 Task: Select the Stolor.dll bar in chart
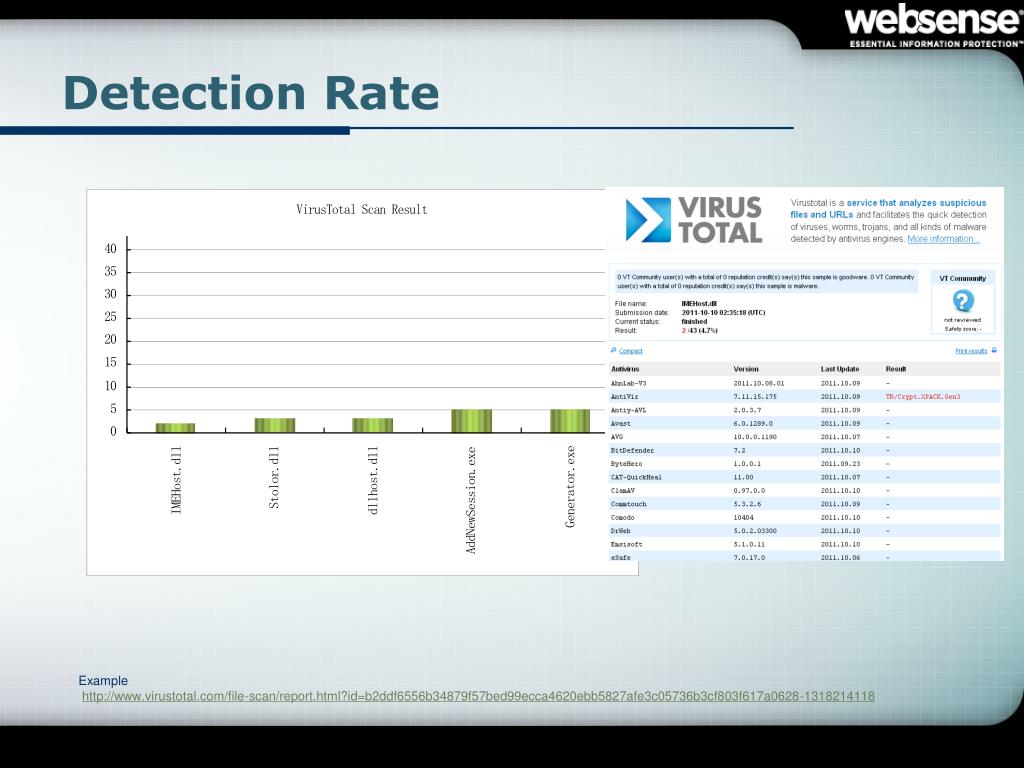(x=274, y=424)
